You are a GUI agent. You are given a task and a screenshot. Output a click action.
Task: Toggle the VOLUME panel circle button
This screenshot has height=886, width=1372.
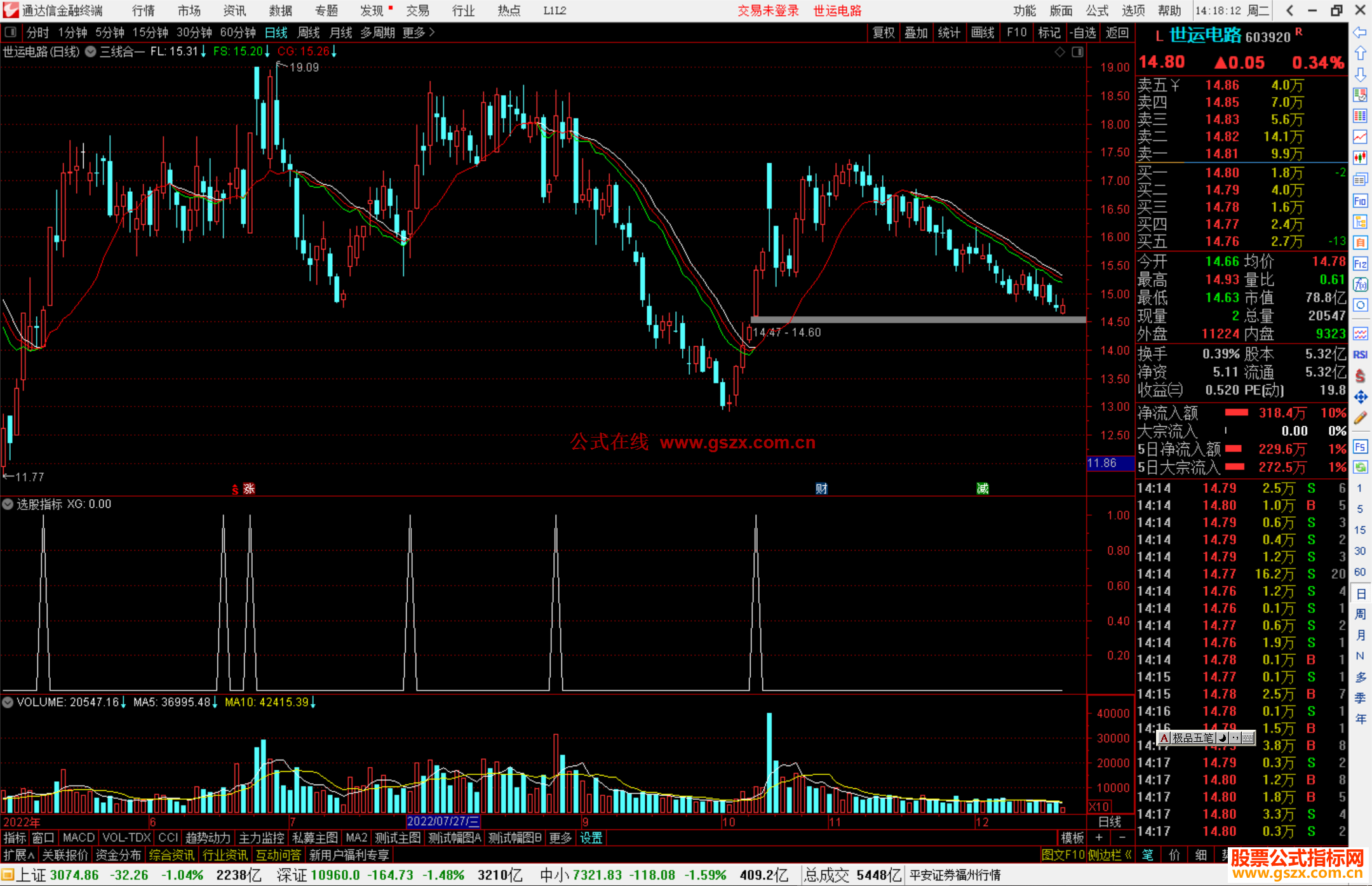click(x=8, y=702)
